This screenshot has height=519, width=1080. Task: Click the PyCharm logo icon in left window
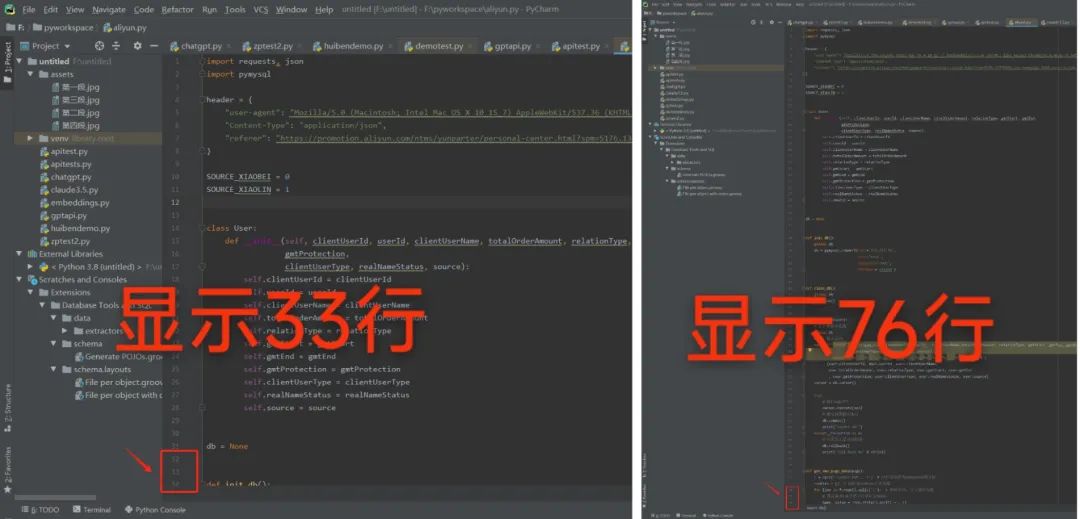(9, 10)
